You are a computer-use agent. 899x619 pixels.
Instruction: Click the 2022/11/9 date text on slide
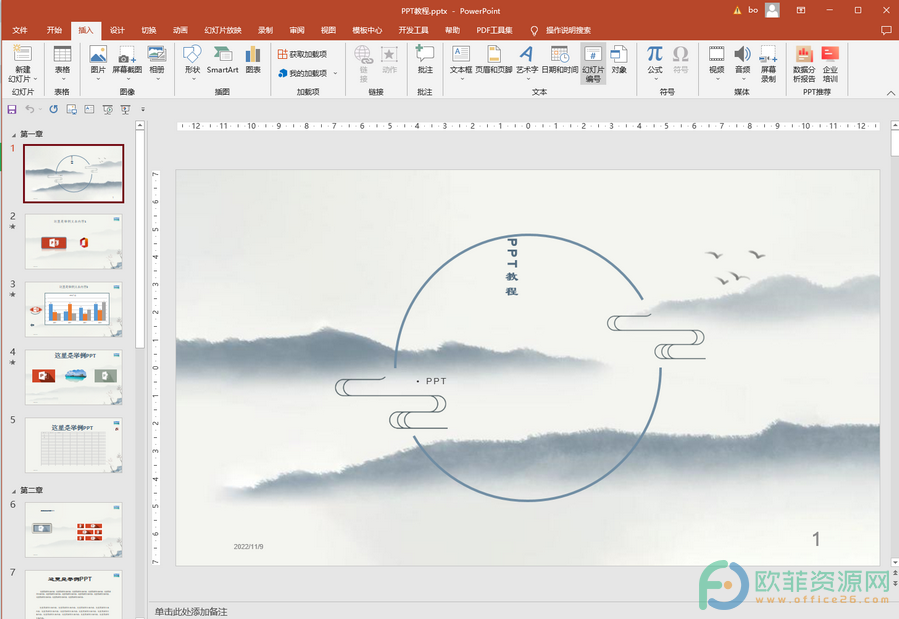[248, 547]
